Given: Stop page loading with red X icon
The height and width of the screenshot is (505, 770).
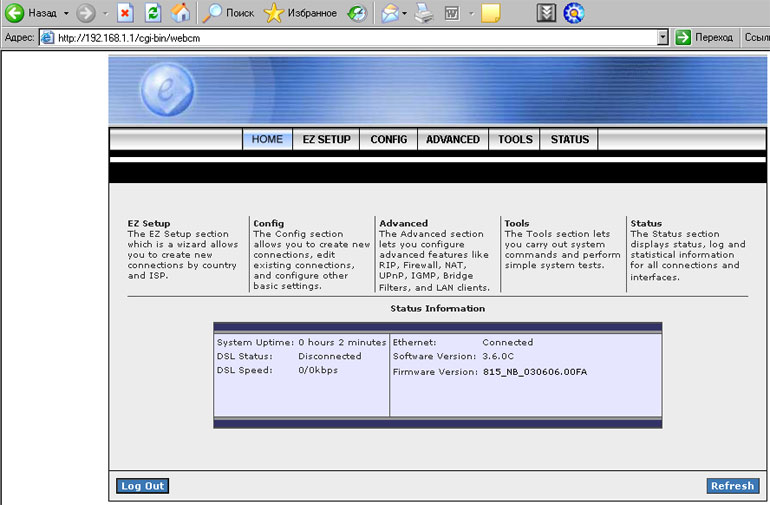Looking at the screenshot, I should (126, 13).
